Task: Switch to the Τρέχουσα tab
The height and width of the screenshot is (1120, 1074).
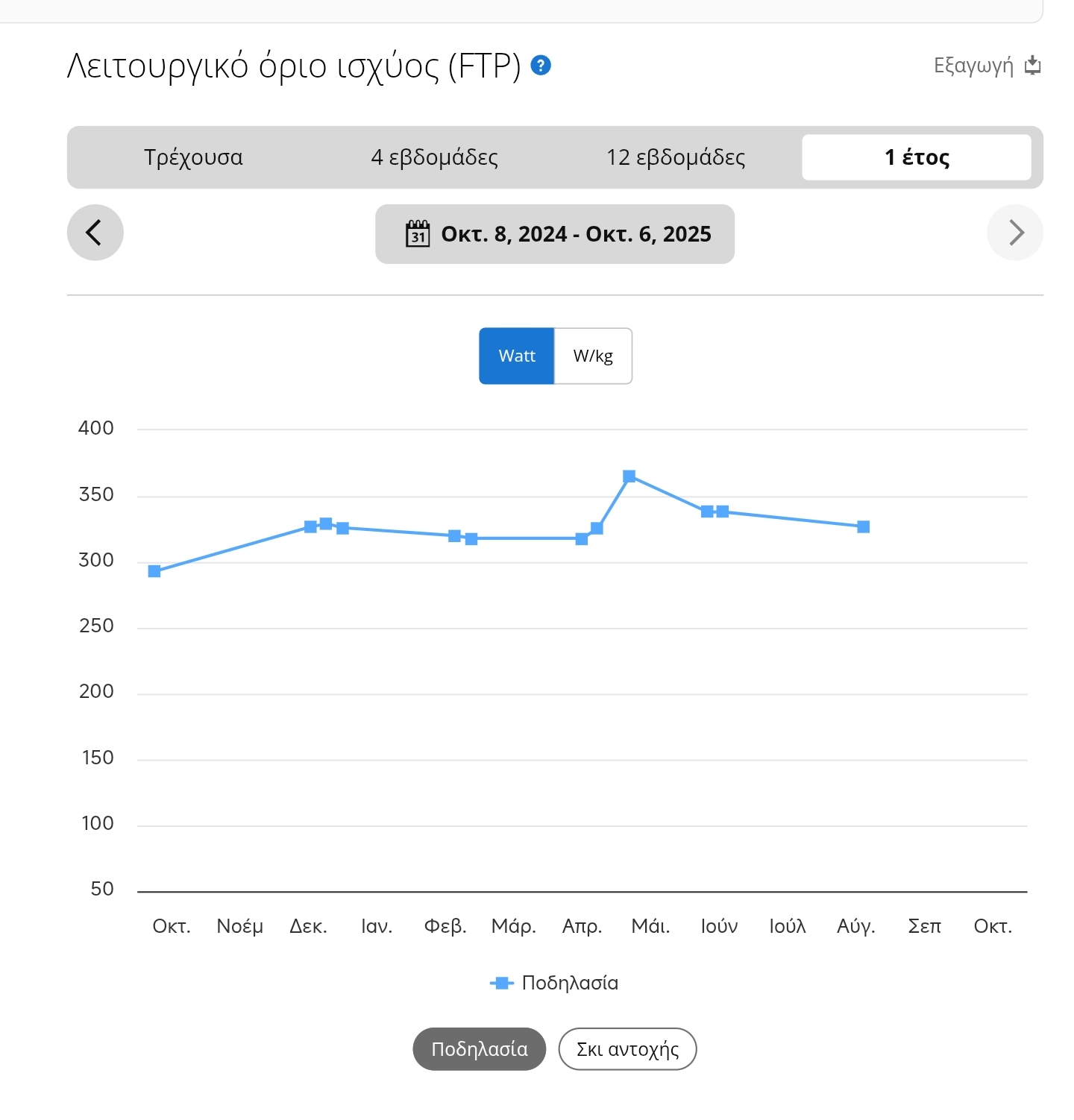Action: tap(193, 157)
